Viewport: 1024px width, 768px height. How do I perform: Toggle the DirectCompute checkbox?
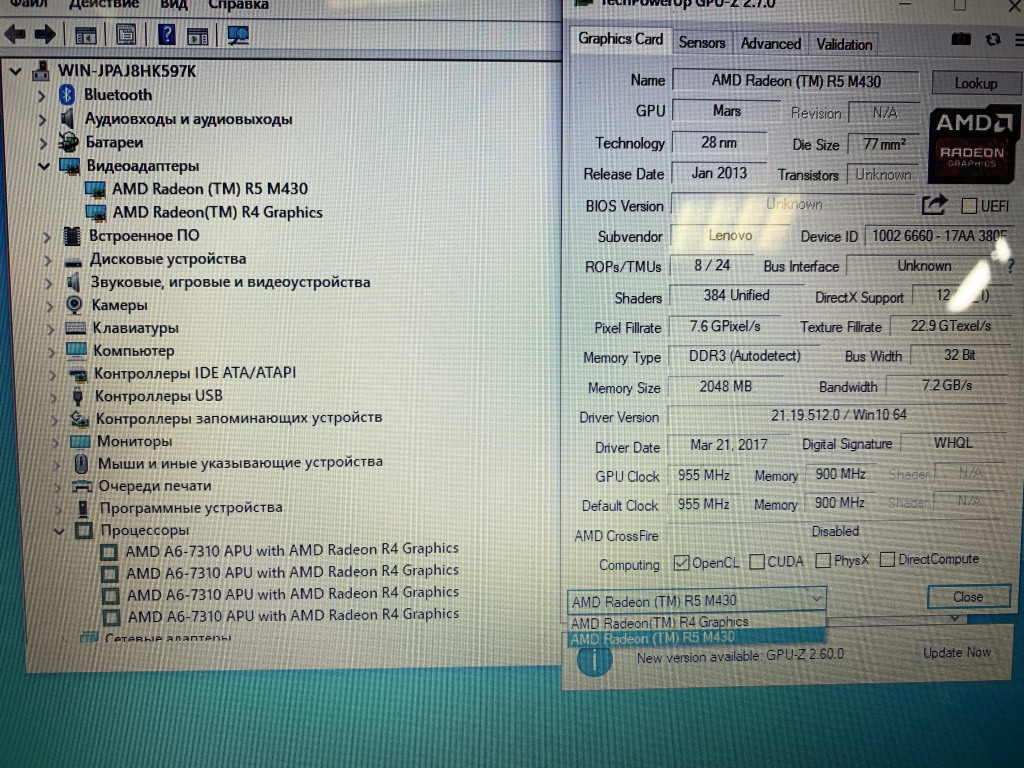(887, 560)
